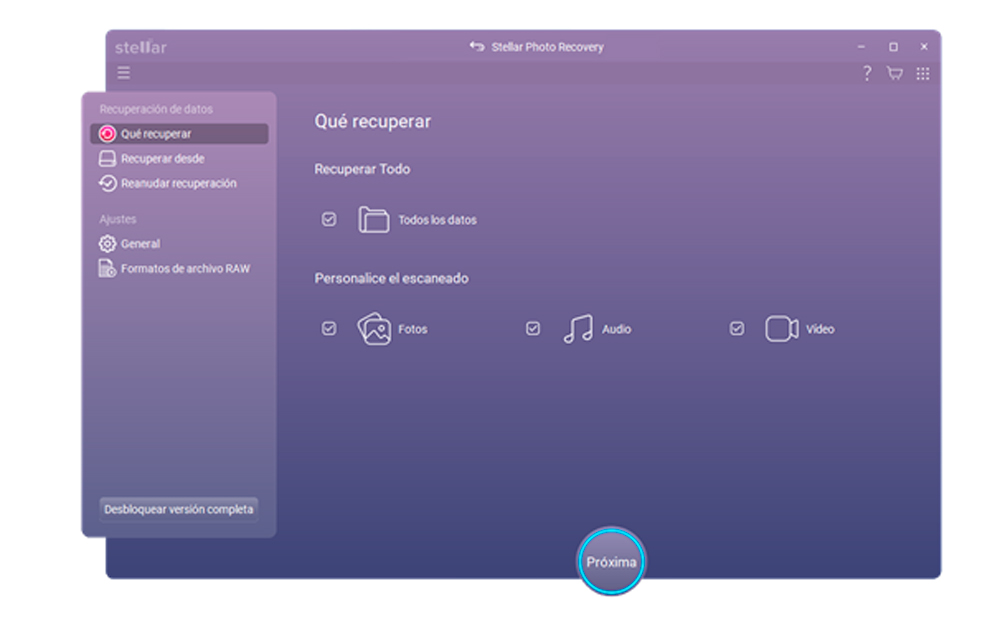Image resolution: width=1000 pixels, height=624 pixels.
Task: Click the Recuperar desde drive icon
Action: point(107,159)
